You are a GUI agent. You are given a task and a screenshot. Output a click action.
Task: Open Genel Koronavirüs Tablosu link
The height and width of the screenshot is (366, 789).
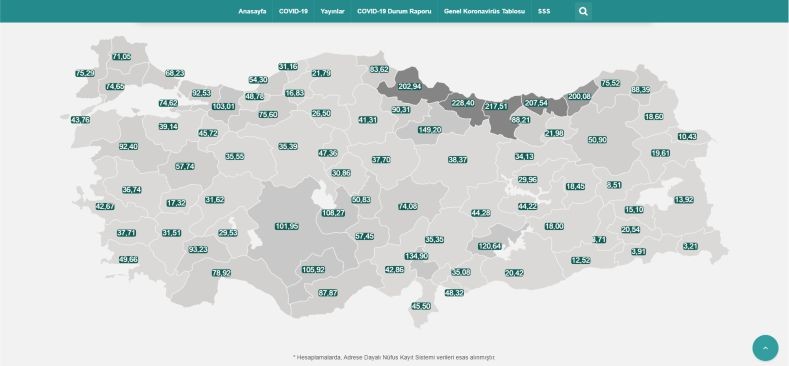point(485,11)
